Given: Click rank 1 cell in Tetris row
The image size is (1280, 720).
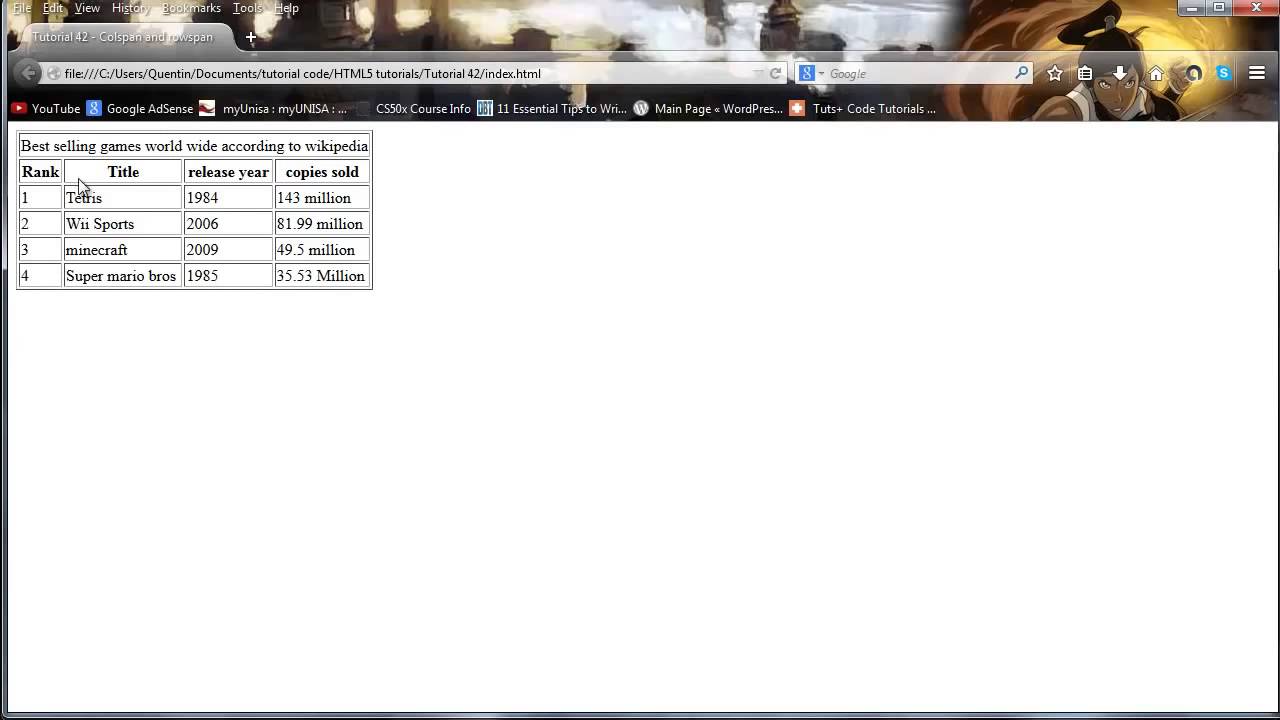Looking at the screenshot, I should (x=41, y=198).
